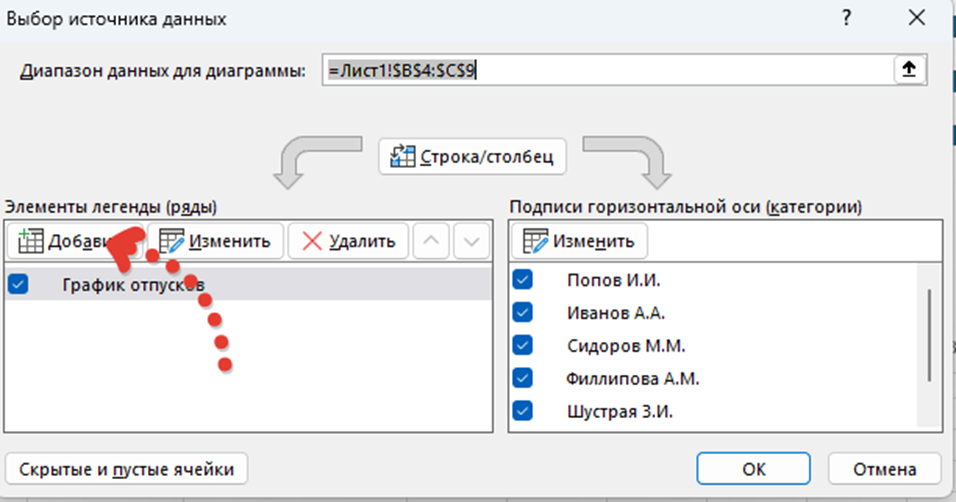
Task: Click the Скрытые и пустые ячейки button
Action: (127, 468)
